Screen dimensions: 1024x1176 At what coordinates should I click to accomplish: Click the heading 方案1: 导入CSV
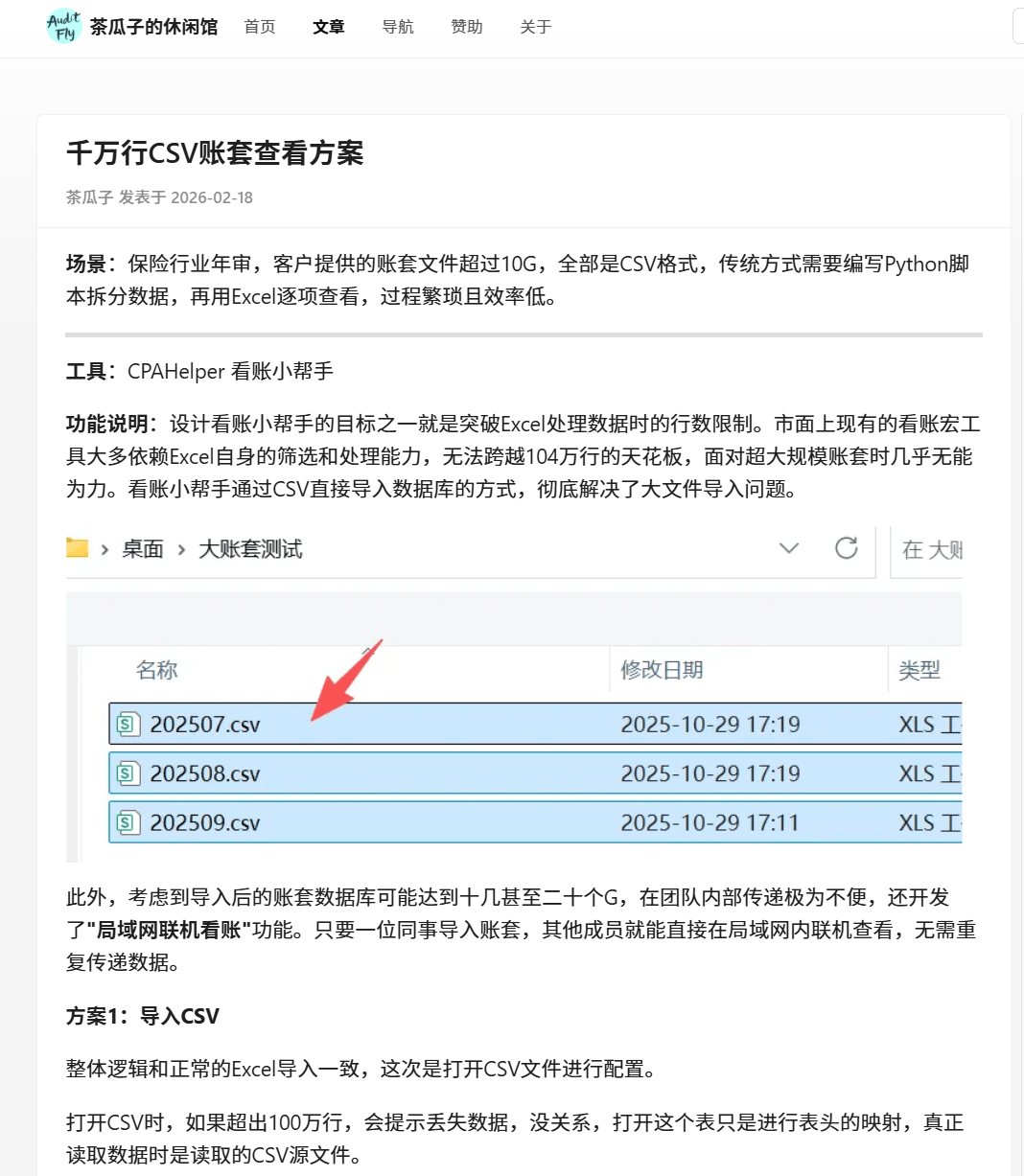click(x=143, y=1016)
